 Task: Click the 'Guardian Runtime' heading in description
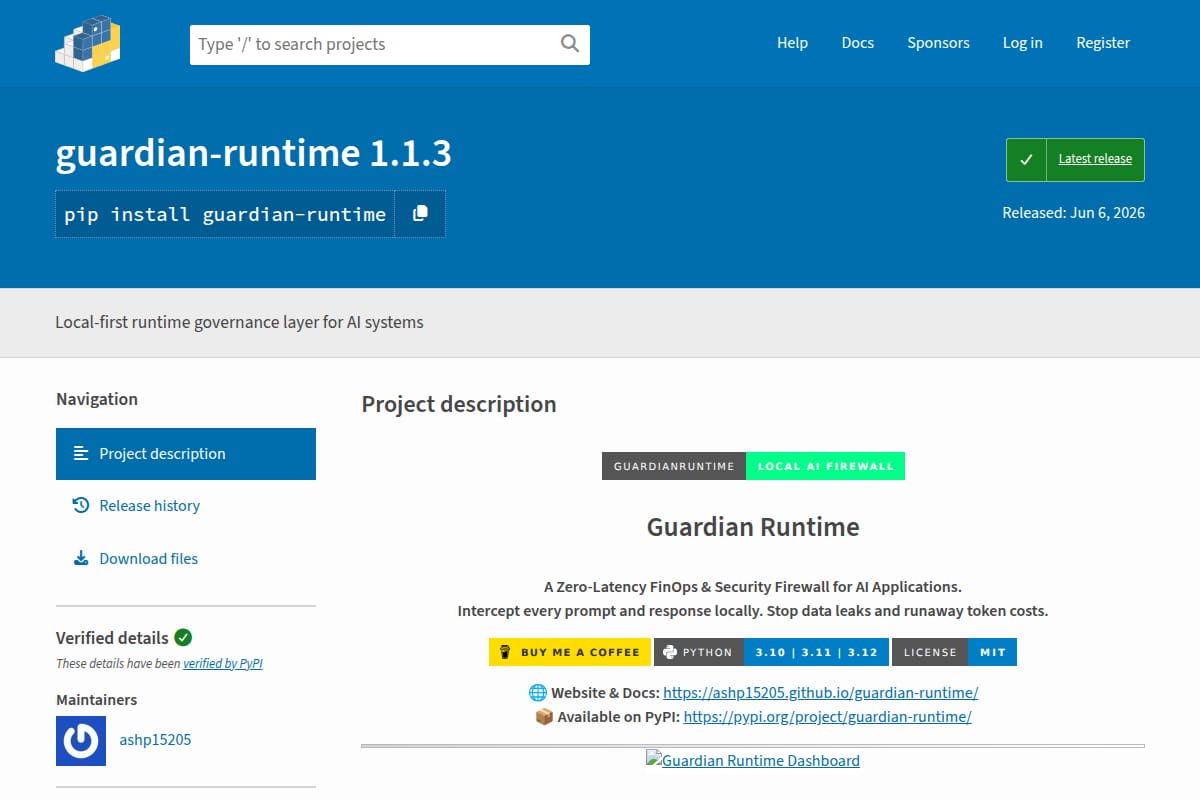tap(753, 527)
